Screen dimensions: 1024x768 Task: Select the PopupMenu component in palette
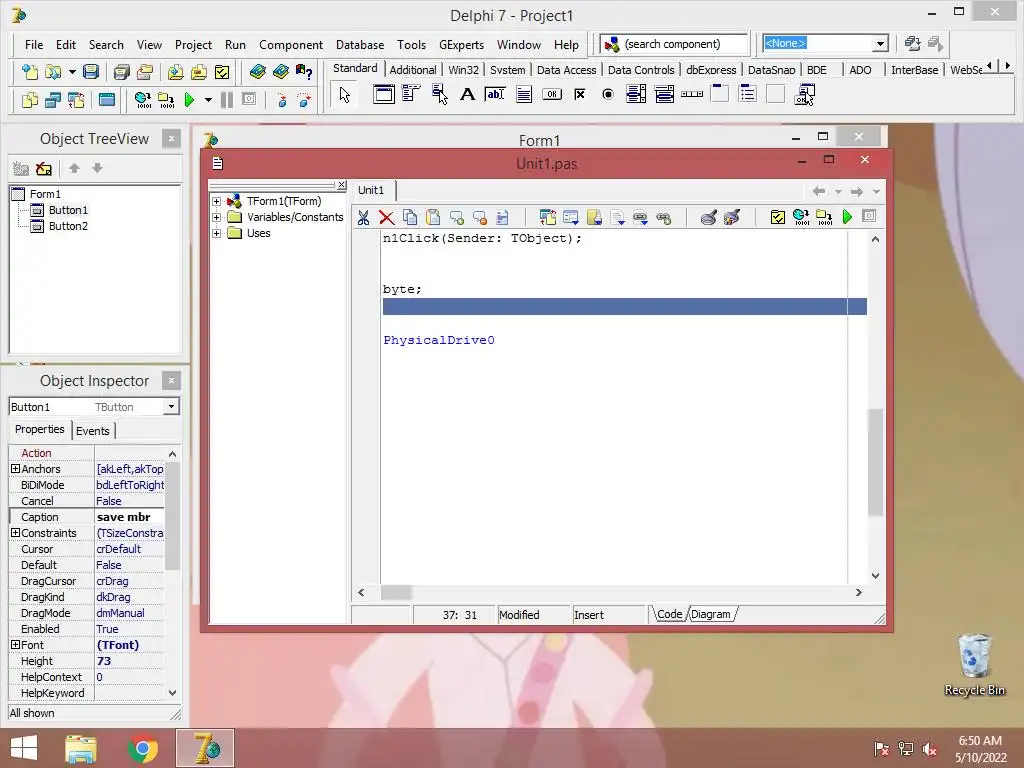(x=439, y=95)
